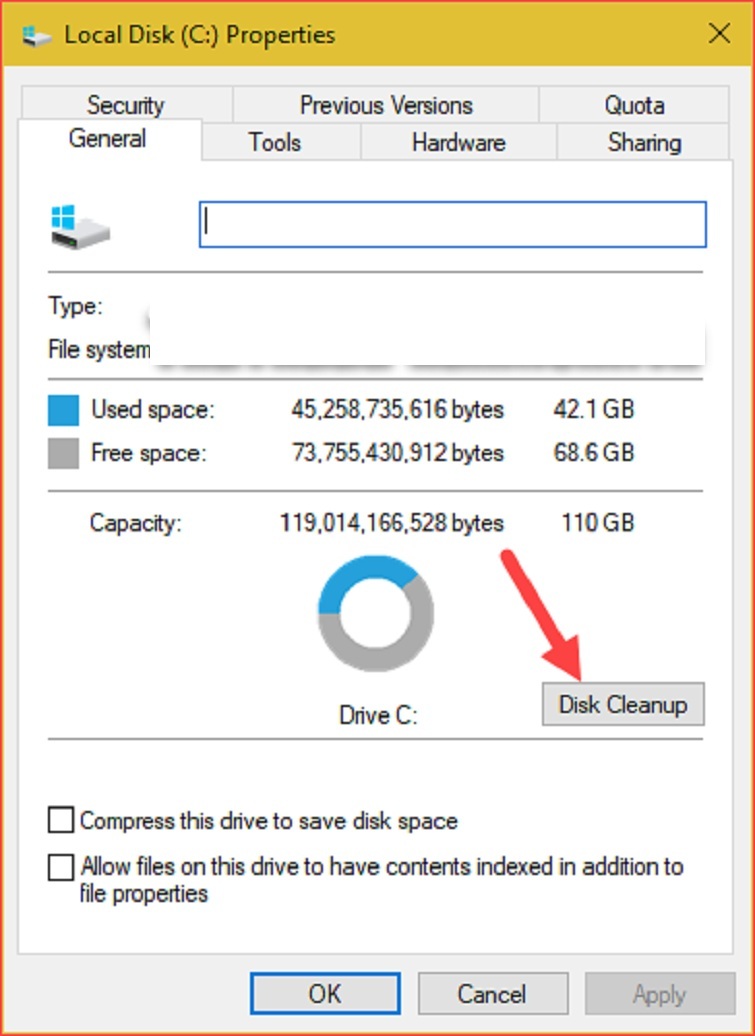Select the Quota tab
755x1036 pixels.
634,105
